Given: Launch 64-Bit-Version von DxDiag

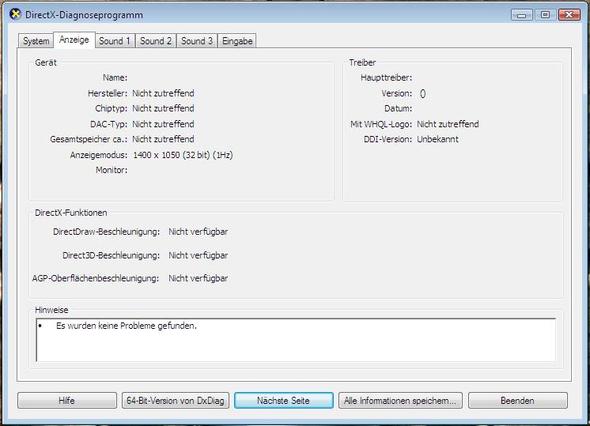Looking at the screenshot, I should [x=175, y=401].
